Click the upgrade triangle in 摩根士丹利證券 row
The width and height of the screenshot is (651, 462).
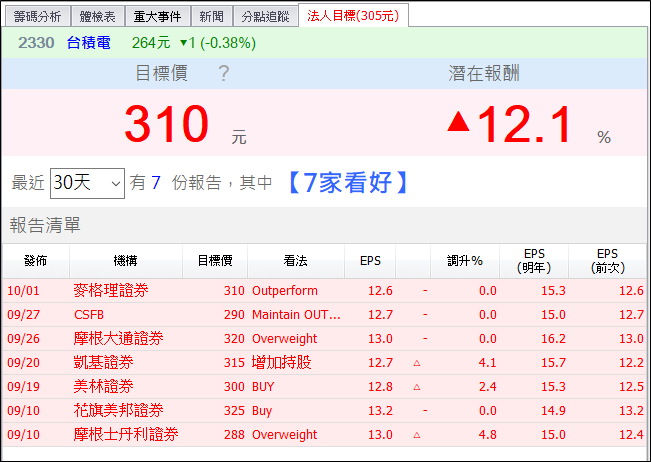point(417,435)
